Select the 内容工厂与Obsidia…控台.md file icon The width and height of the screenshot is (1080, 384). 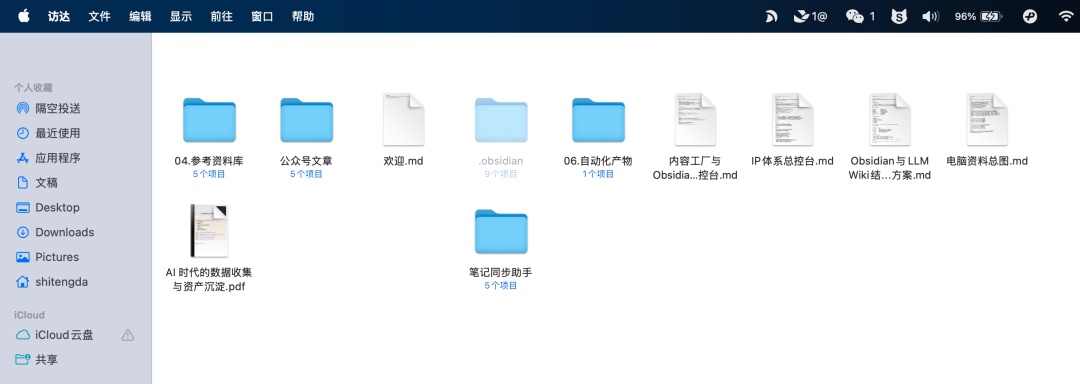(696, 120)
